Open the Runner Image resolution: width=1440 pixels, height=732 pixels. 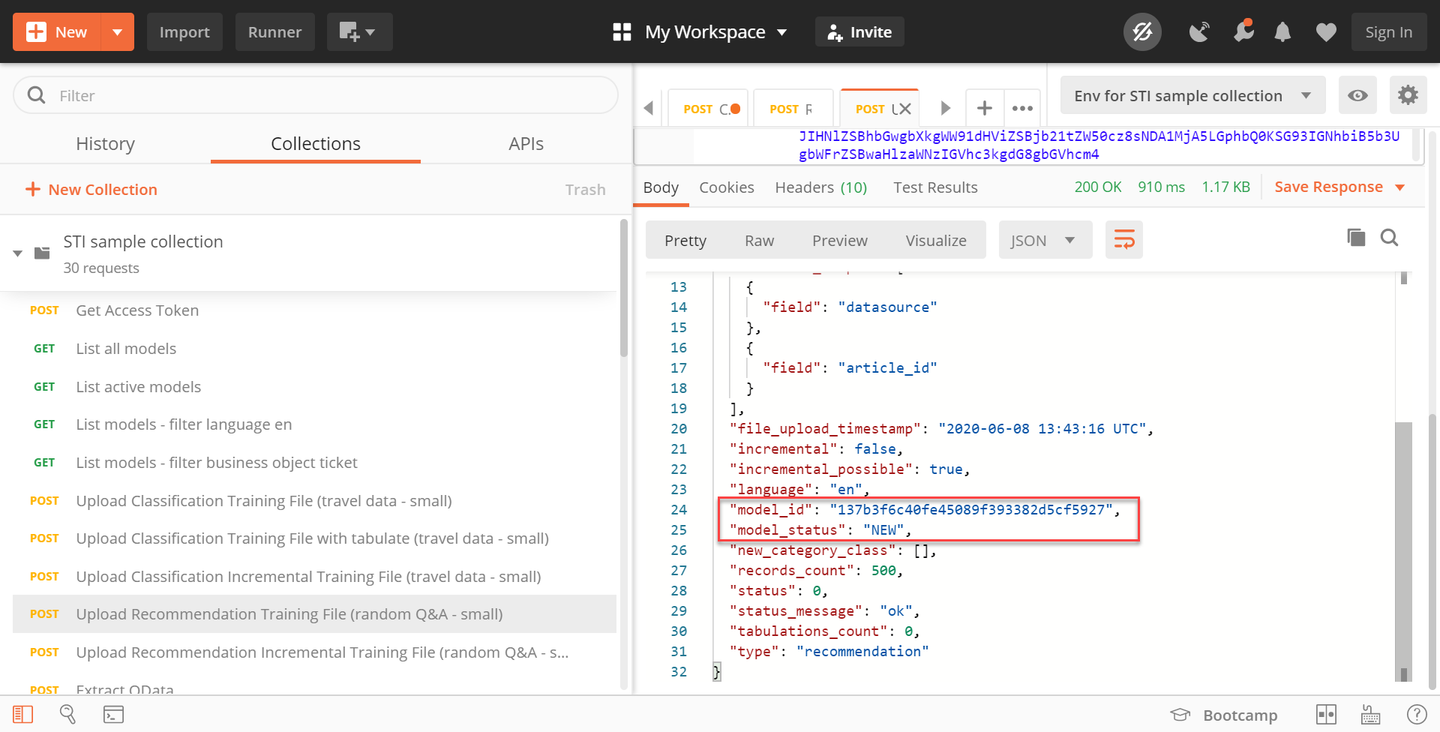[x=275, y=32]
